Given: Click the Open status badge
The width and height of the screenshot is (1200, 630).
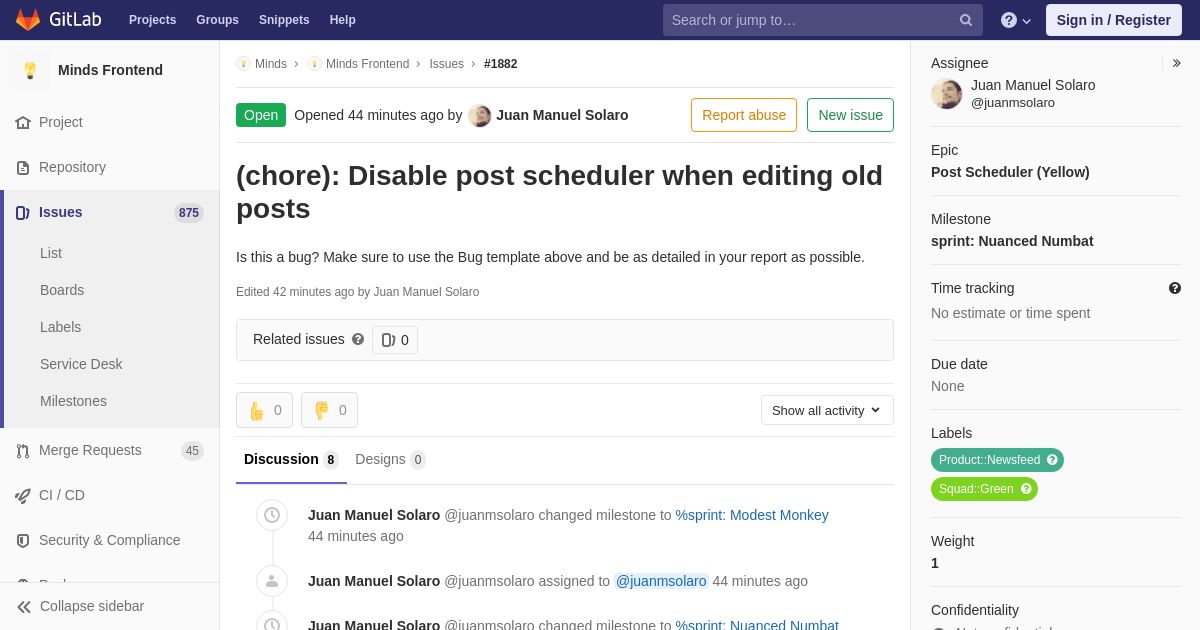Looking at the screenshot, I should tap(261, 115).
